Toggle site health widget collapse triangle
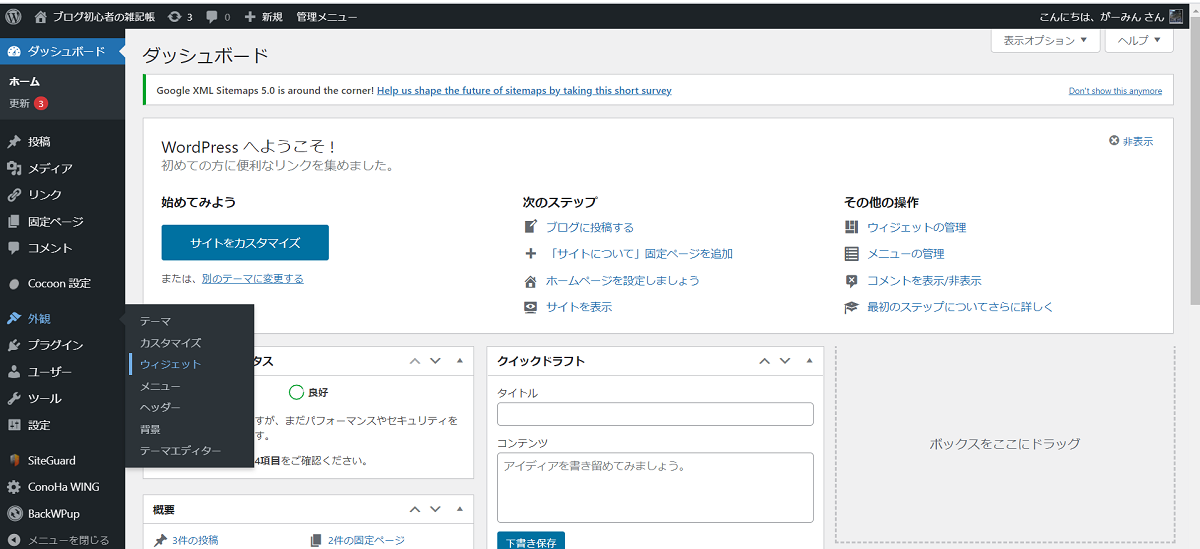This screenshot has height=549, width=1200. (459, 361)
